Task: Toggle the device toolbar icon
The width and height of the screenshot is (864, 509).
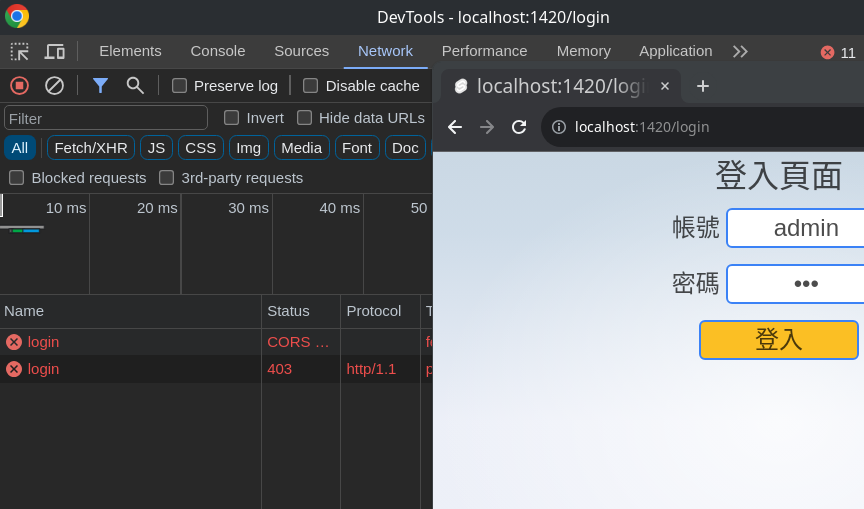Action: point(54,51)
